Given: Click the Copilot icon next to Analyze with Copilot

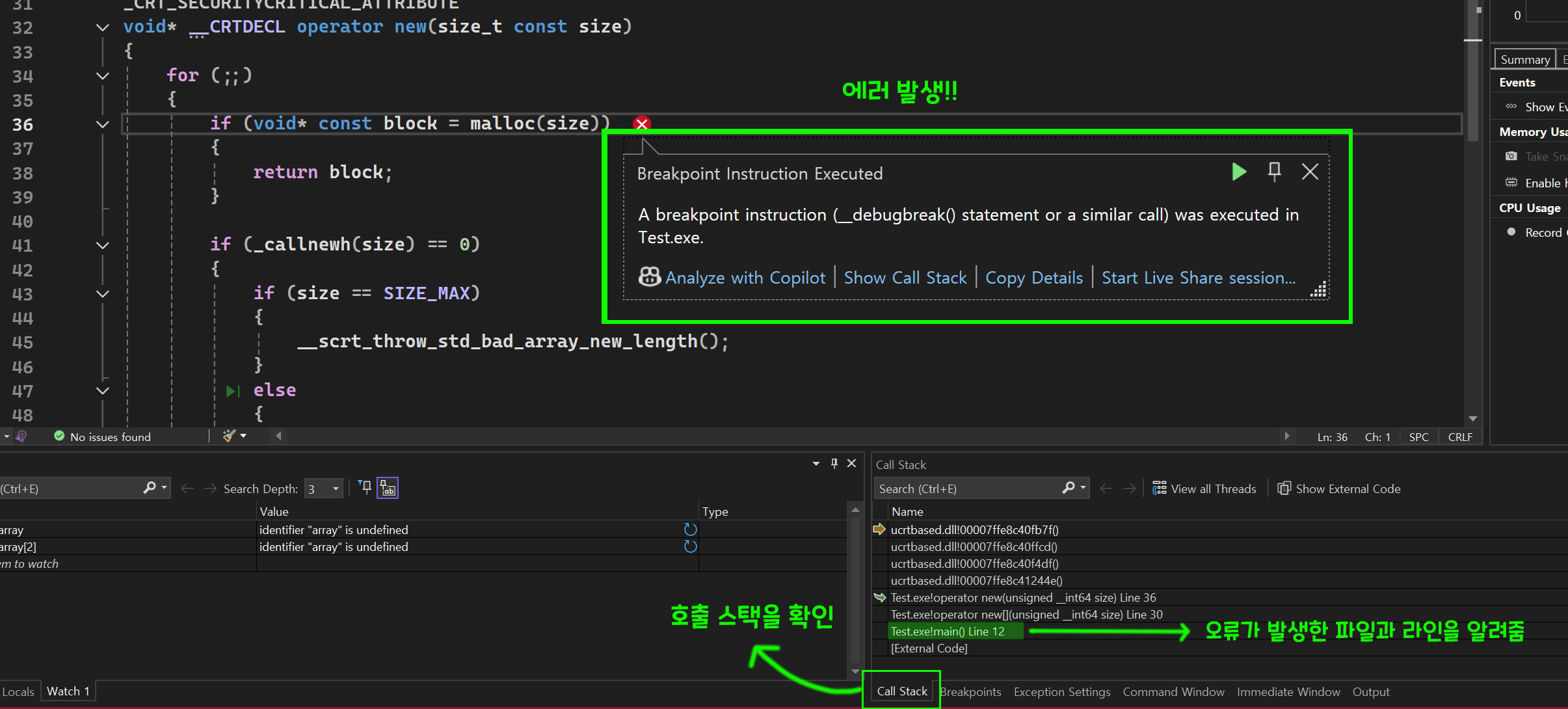Looking at the screenshot, I should (x=649, y=277).
